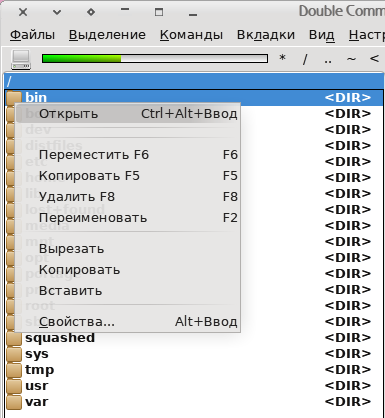Choose Переименовать in the context menu
This screenshot has height=418, width=385.
[128, 218]
